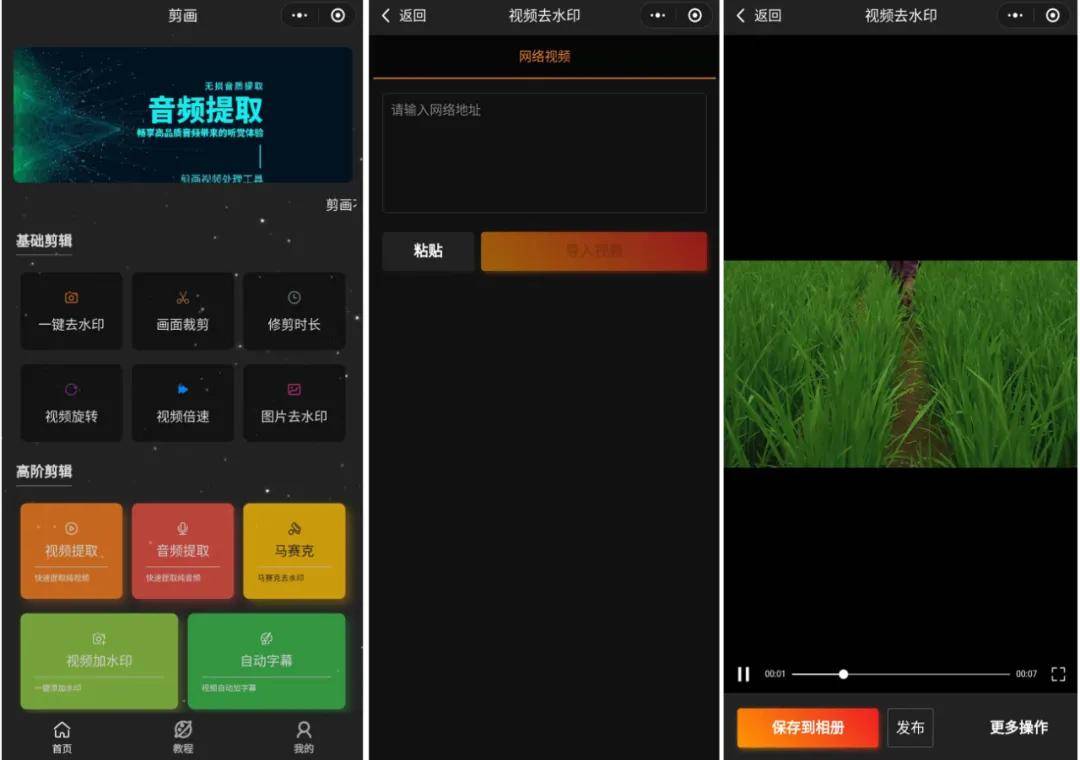Click the 请输入网络地址 URL input field
1080x760 pixels.
pos(544,152)
